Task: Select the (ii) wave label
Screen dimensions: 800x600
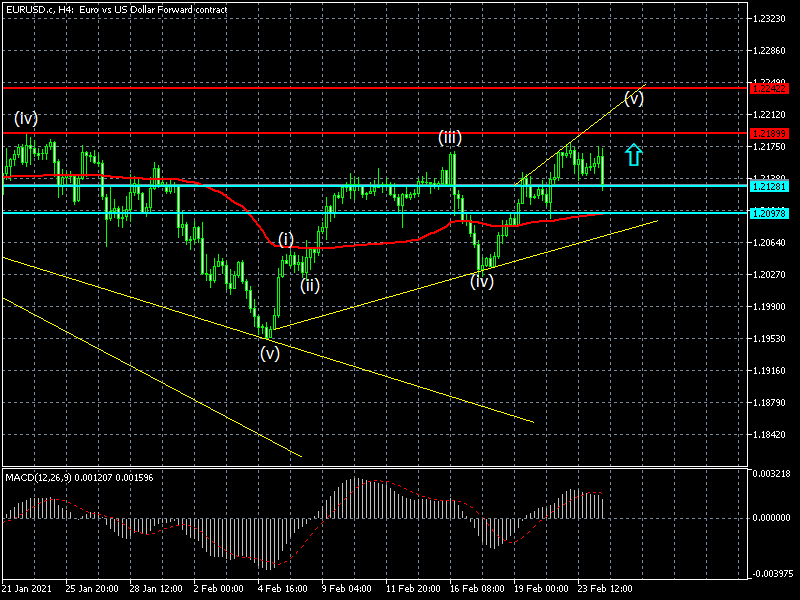Action: click(x=310, y=285)
